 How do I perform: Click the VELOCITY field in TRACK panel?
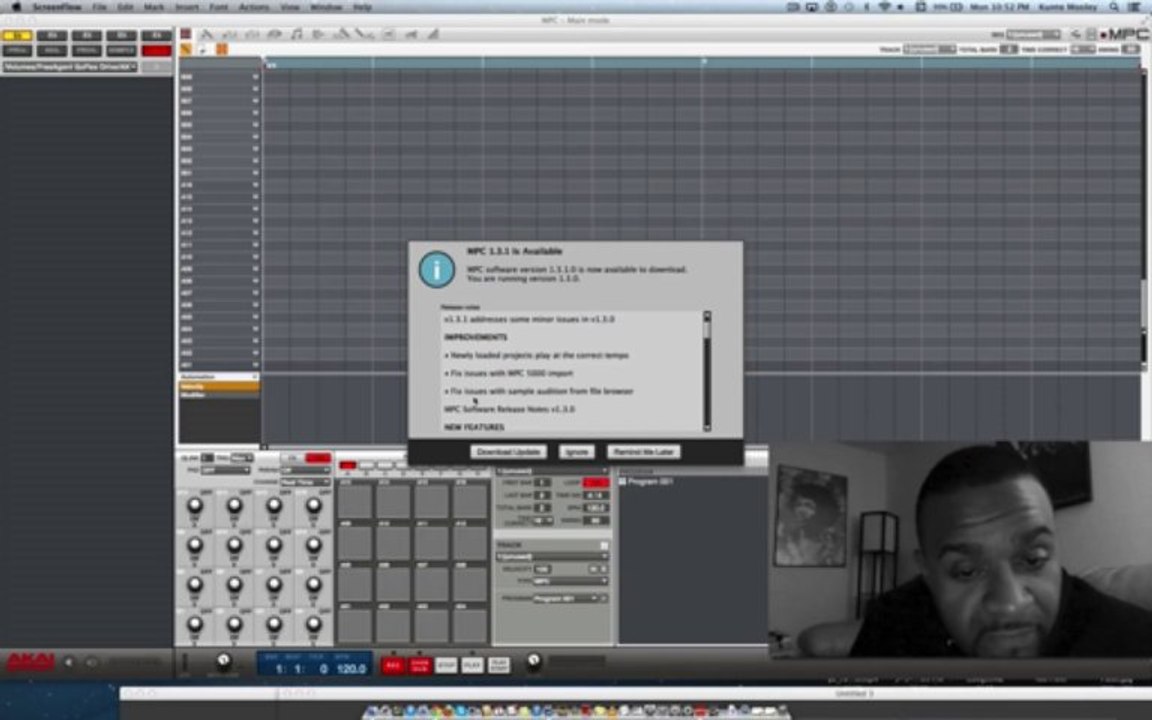pyautogui.click(x=542, y=569)
